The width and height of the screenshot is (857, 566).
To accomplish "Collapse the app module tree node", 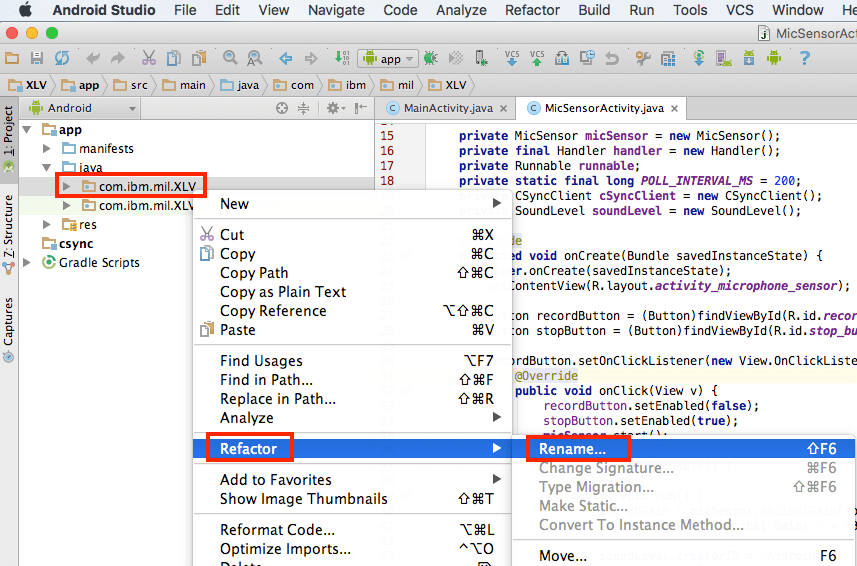I will click(x=27, y=129).
